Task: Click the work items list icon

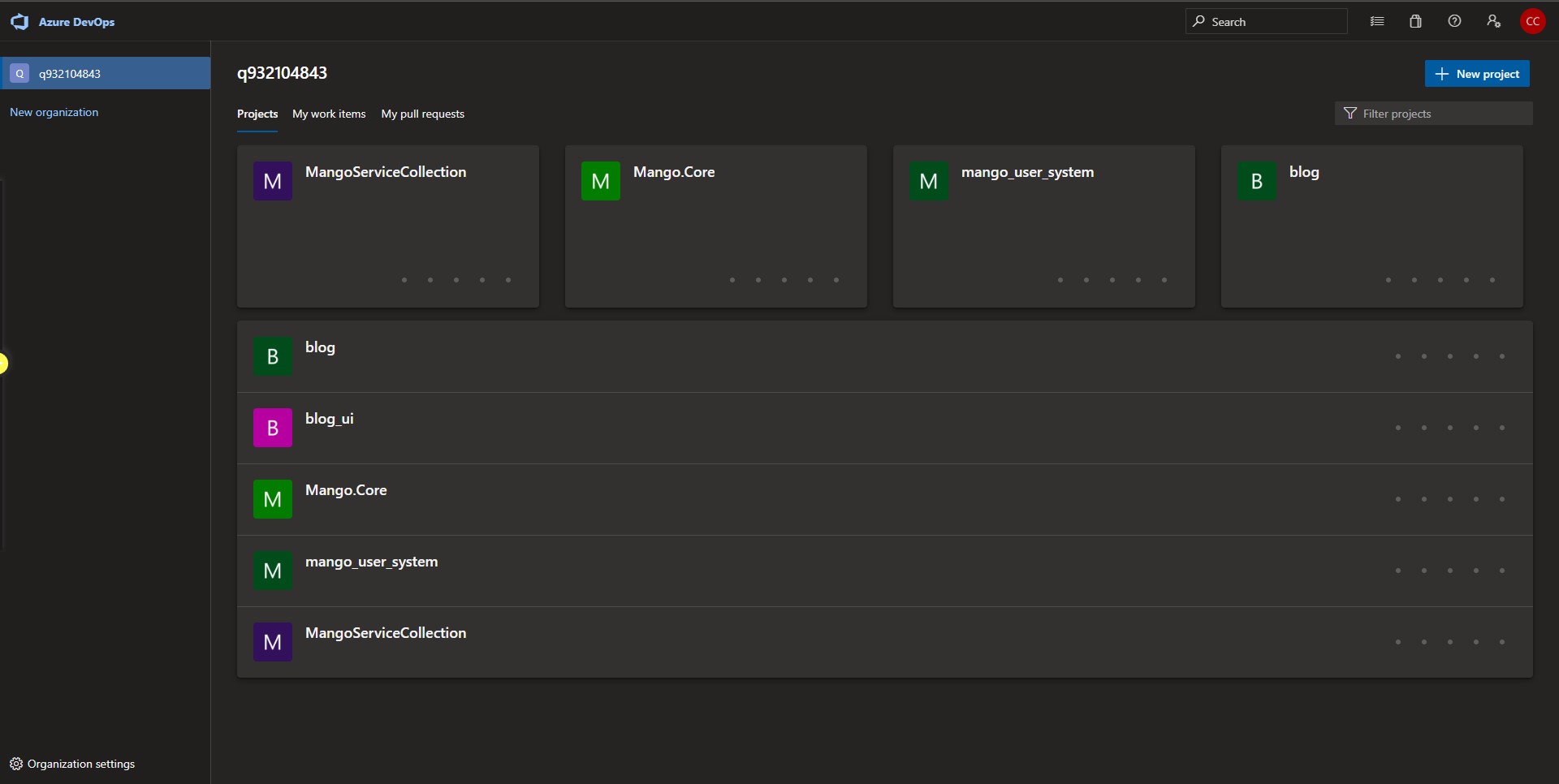Action: click(x=1377, y=21)
